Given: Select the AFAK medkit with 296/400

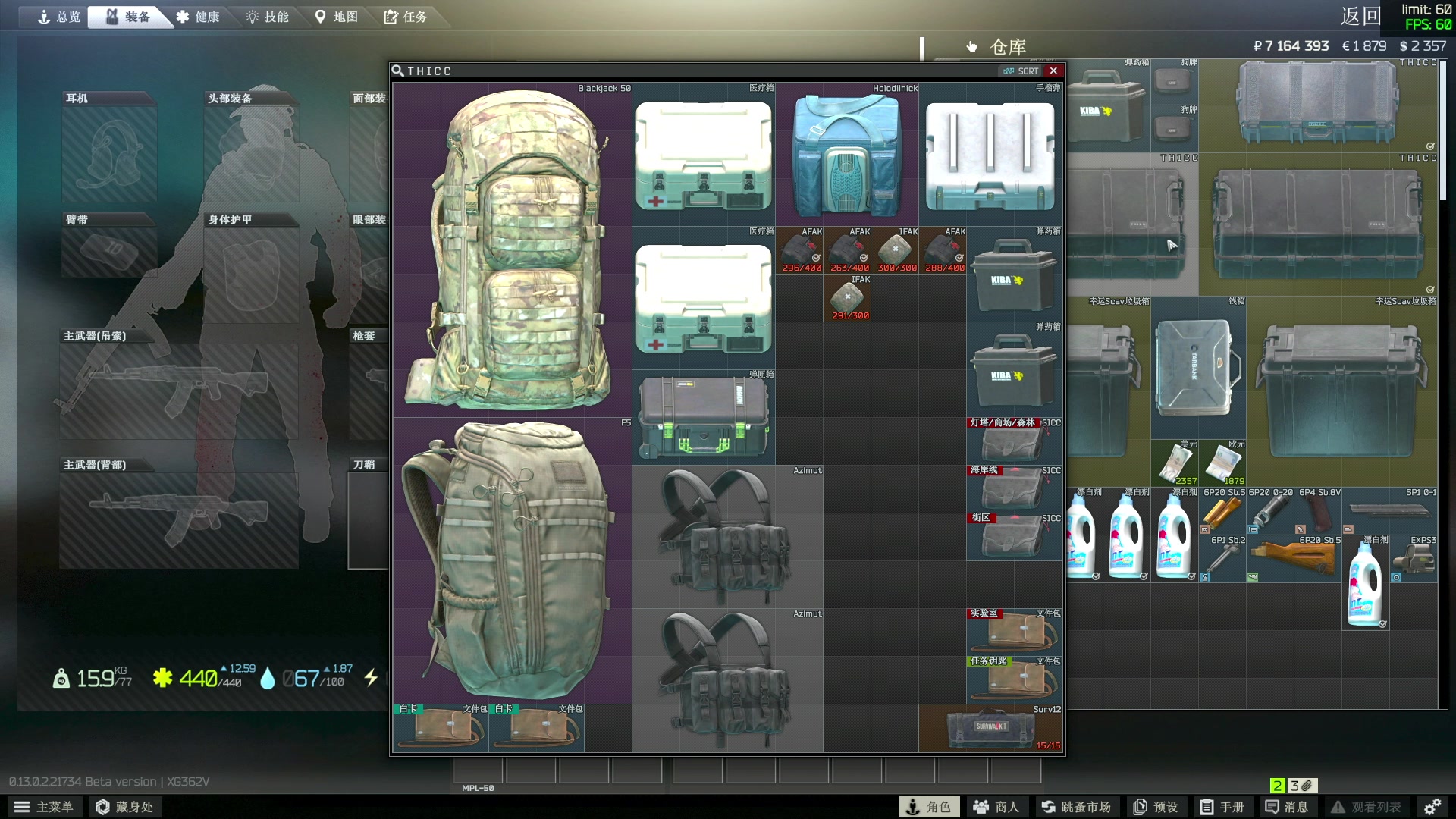Looking at the screenshot, I should pyautogui.click(x=800, y=250).
